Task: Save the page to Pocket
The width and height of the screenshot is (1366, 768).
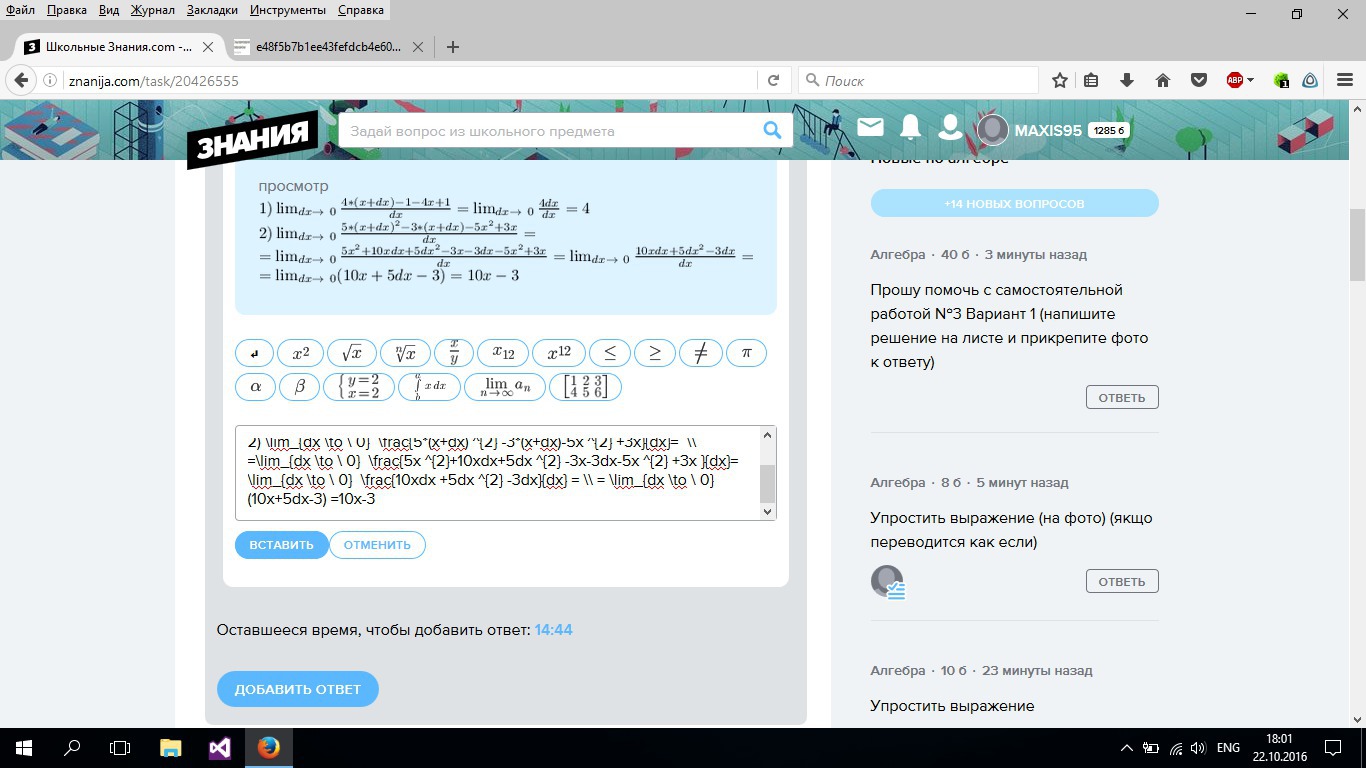Action: click(x=1197, y=80)
